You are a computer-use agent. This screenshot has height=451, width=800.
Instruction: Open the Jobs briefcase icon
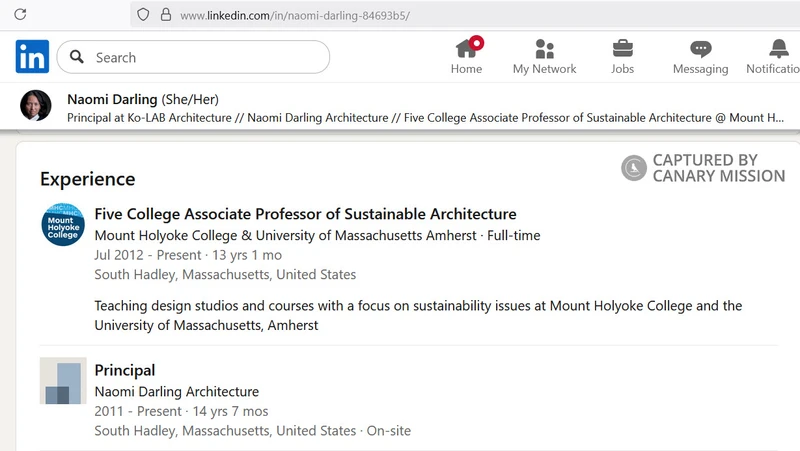point(622,48)
